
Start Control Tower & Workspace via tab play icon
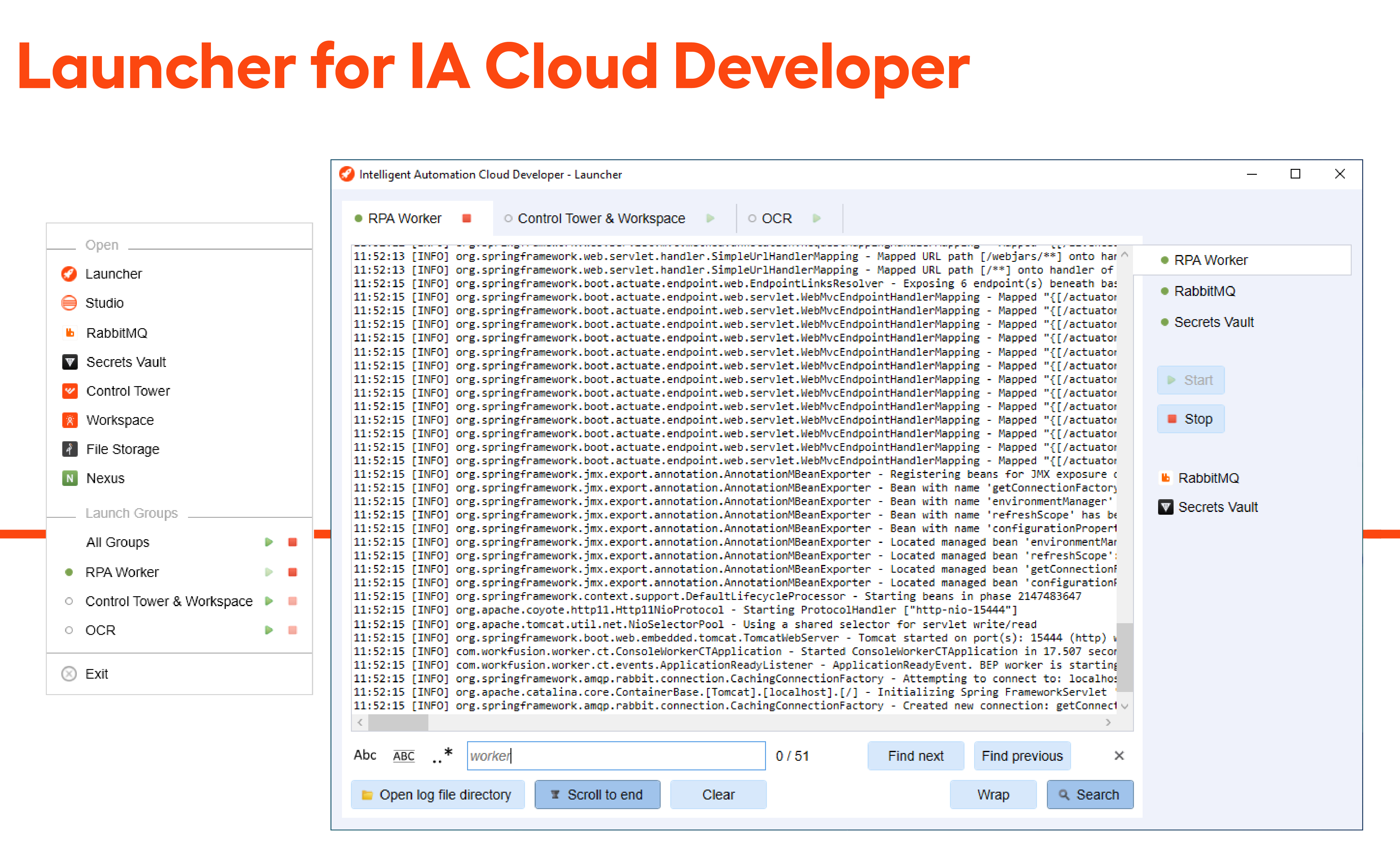click(710, 218)
